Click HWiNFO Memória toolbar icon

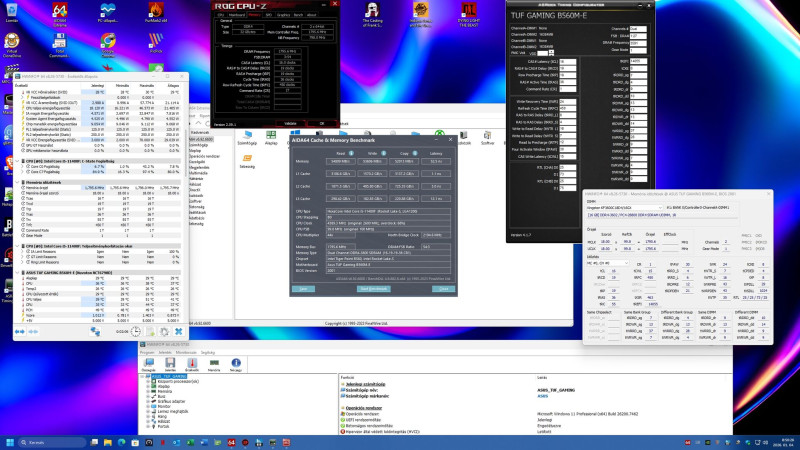[x=214, y=364]
